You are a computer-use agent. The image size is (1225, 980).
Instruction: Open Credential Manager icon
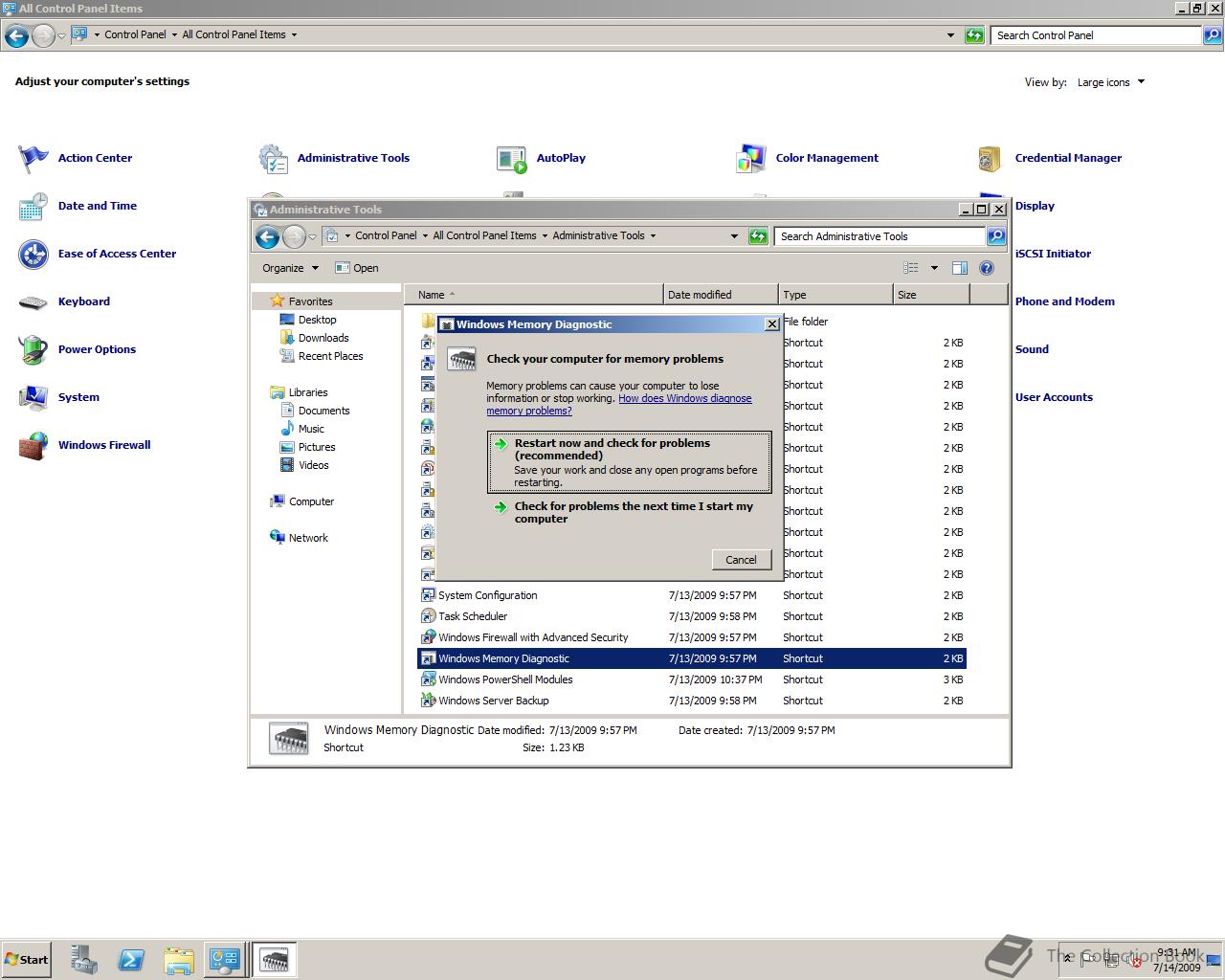tap(991, 158)
